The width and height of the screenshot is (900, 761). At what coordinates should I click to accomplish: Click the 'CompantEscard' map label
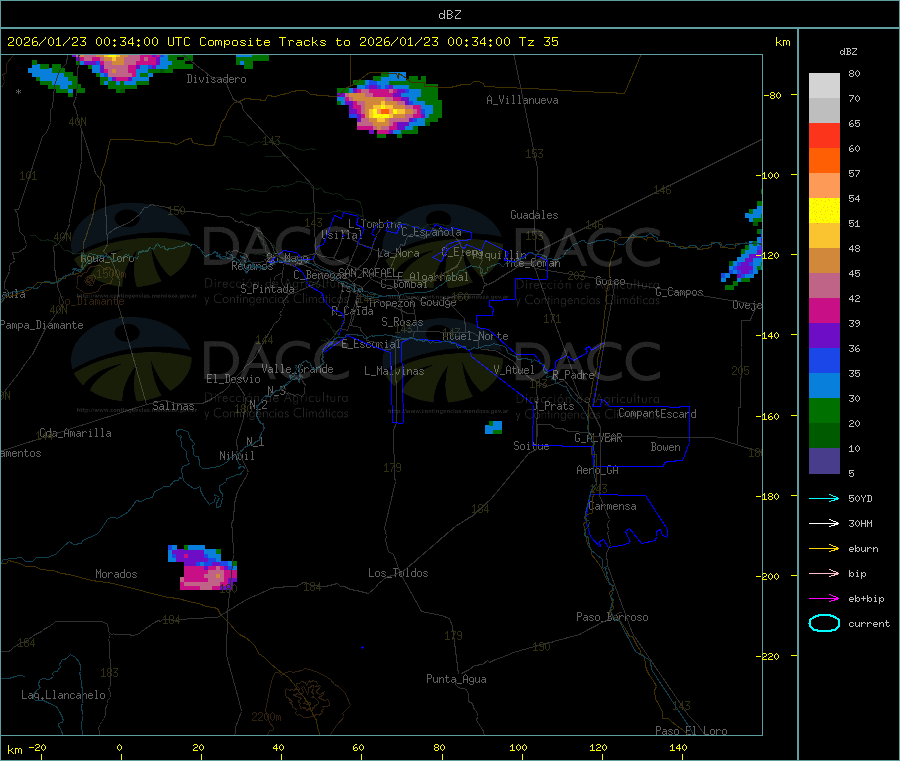657,414
